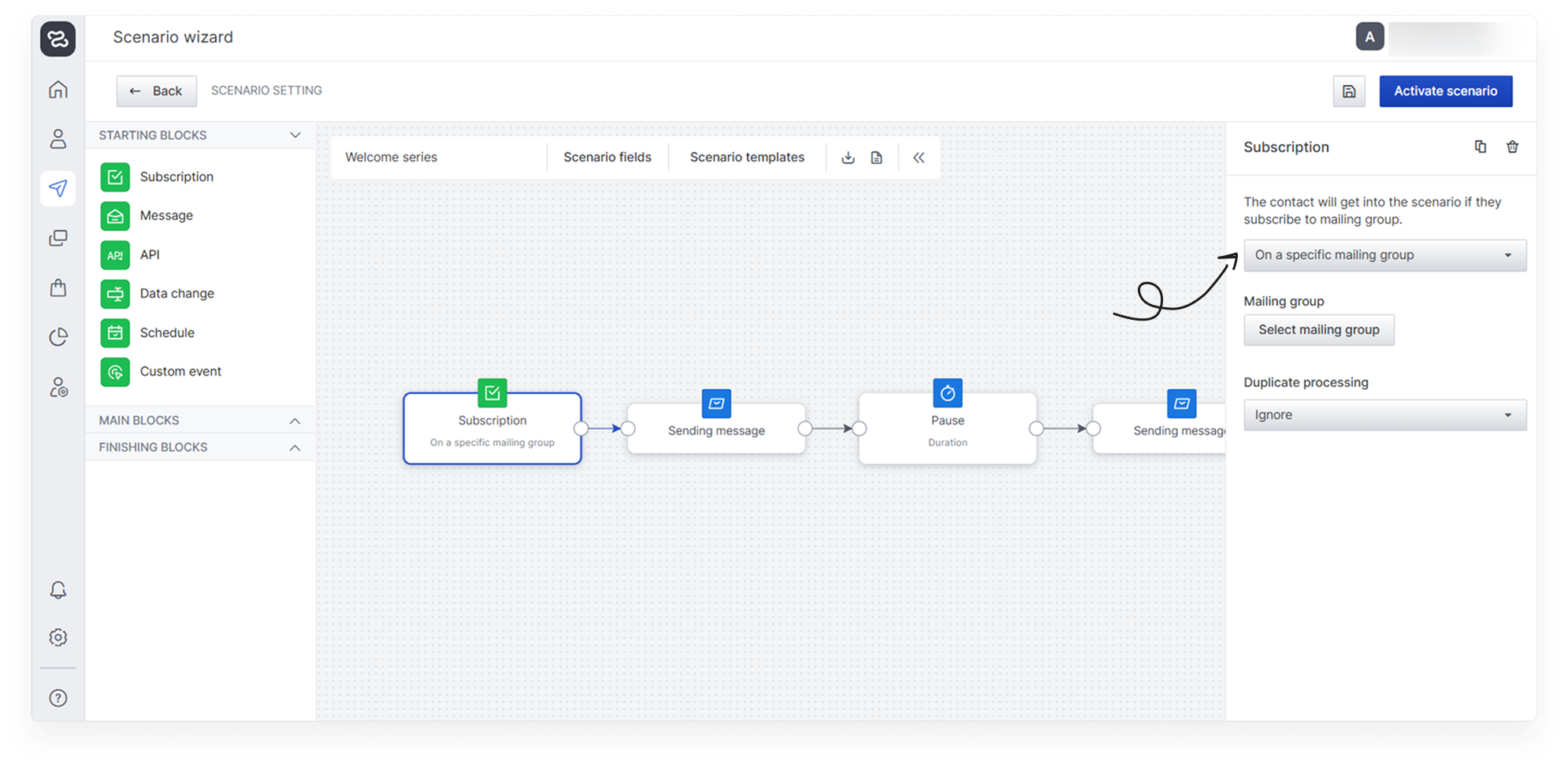Expand the Main Blocks section
Viewport: 1568px width, 768px height.
[x=295, y=421]
